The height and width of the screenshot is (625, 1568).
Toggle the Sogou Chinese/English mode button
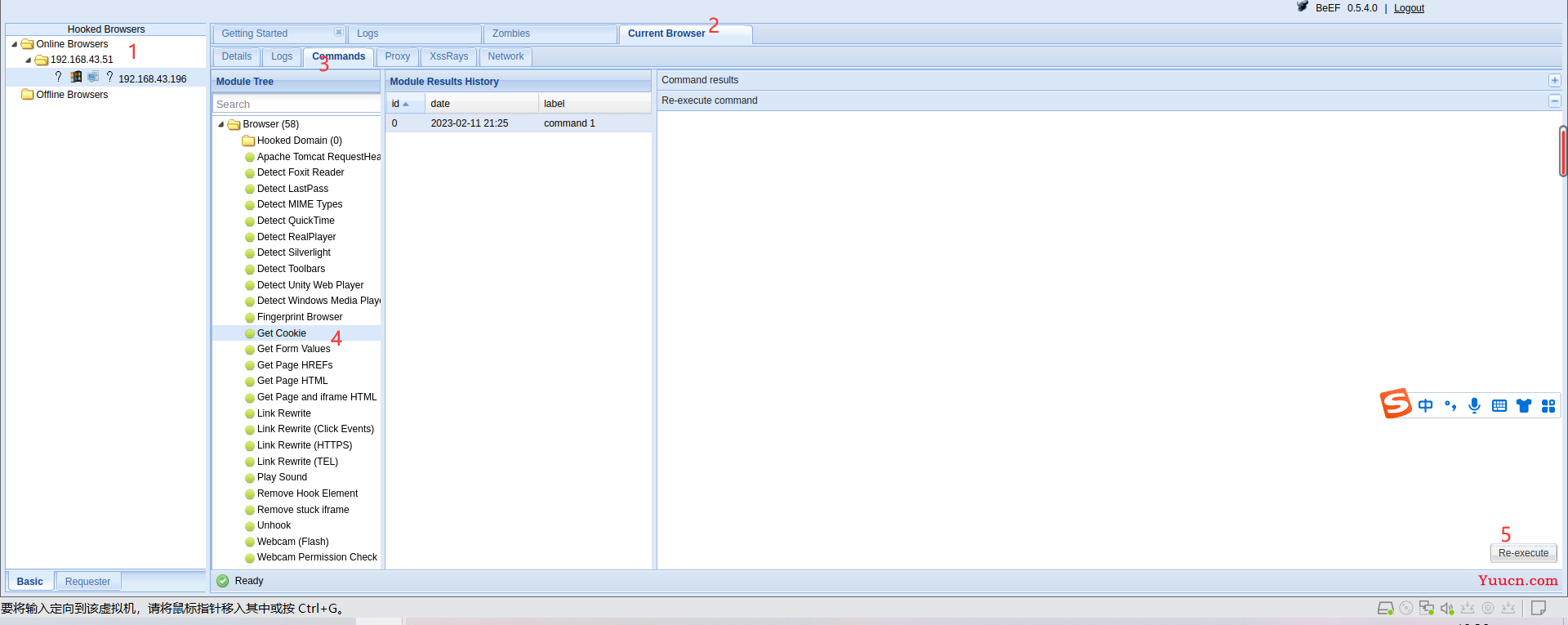(x=1426, y=406)
